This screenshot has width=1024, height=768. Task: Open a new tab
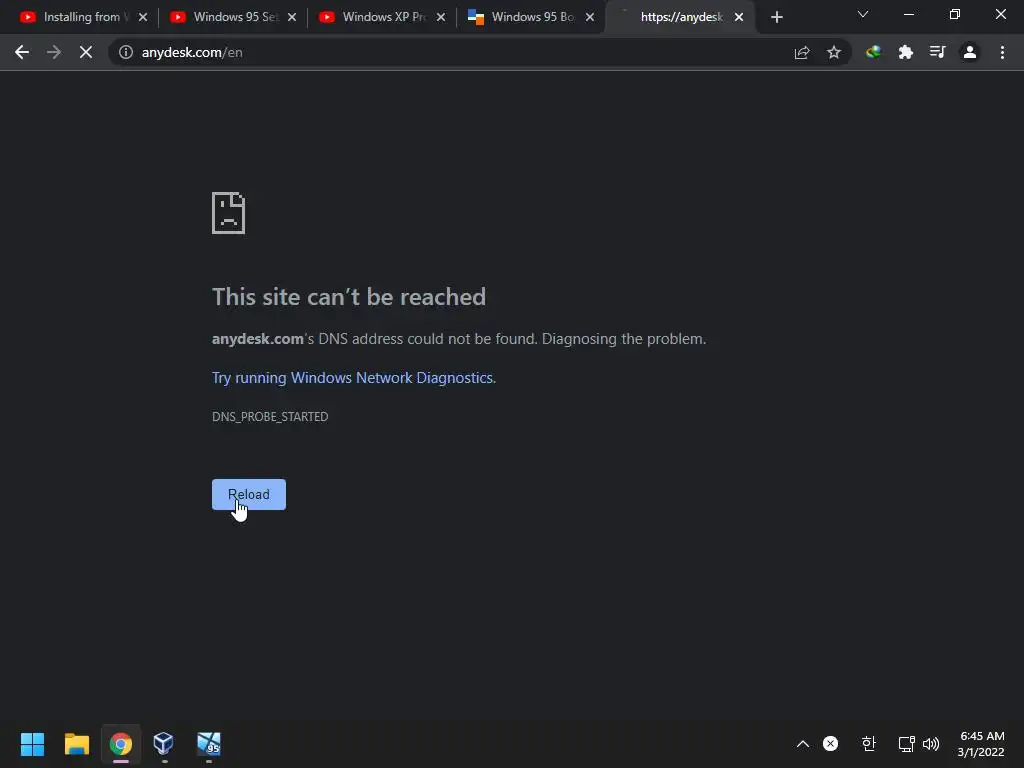tap(776, 18)
